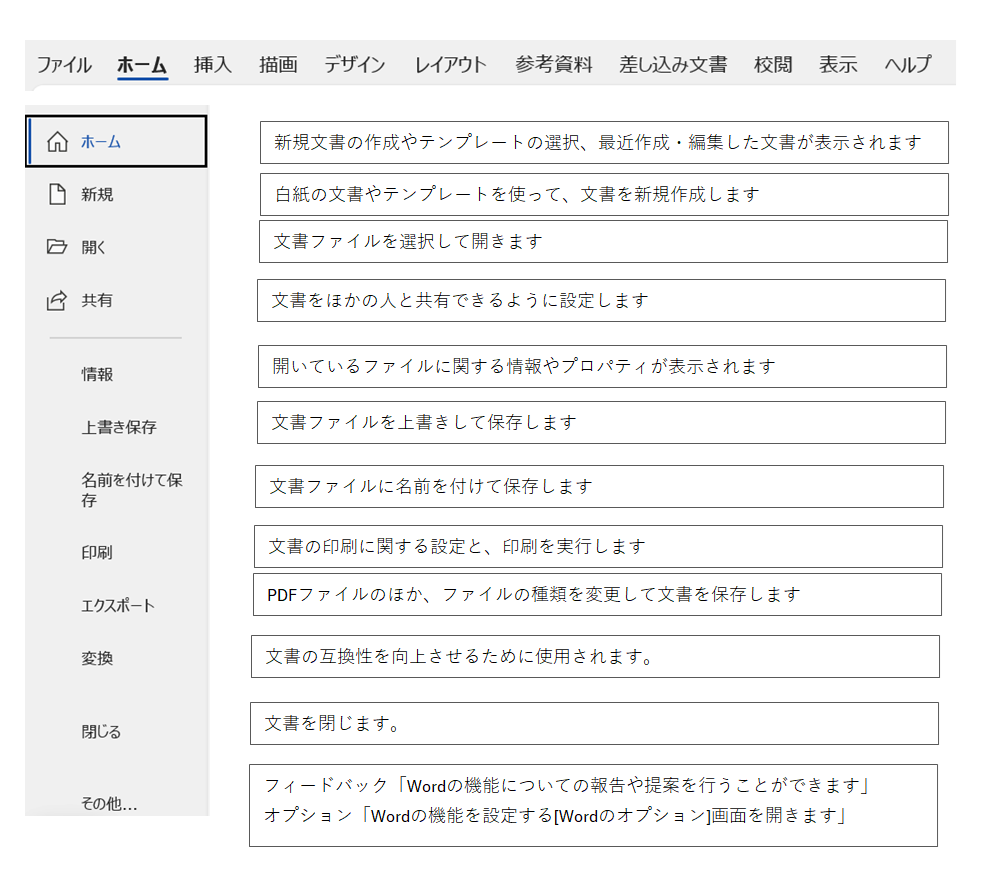Expand その他... at sidebar bottom
Viewport: 985px width, 872px height.
point(109,803)
